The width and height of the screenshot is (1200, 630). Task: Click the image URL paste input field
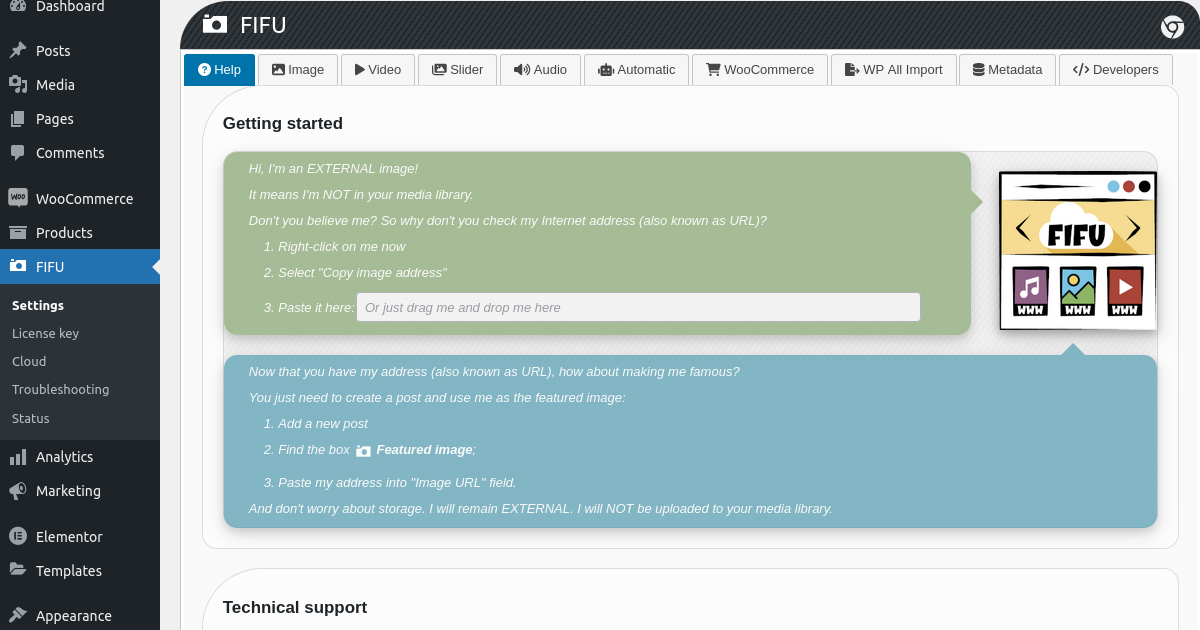point(638,307)
